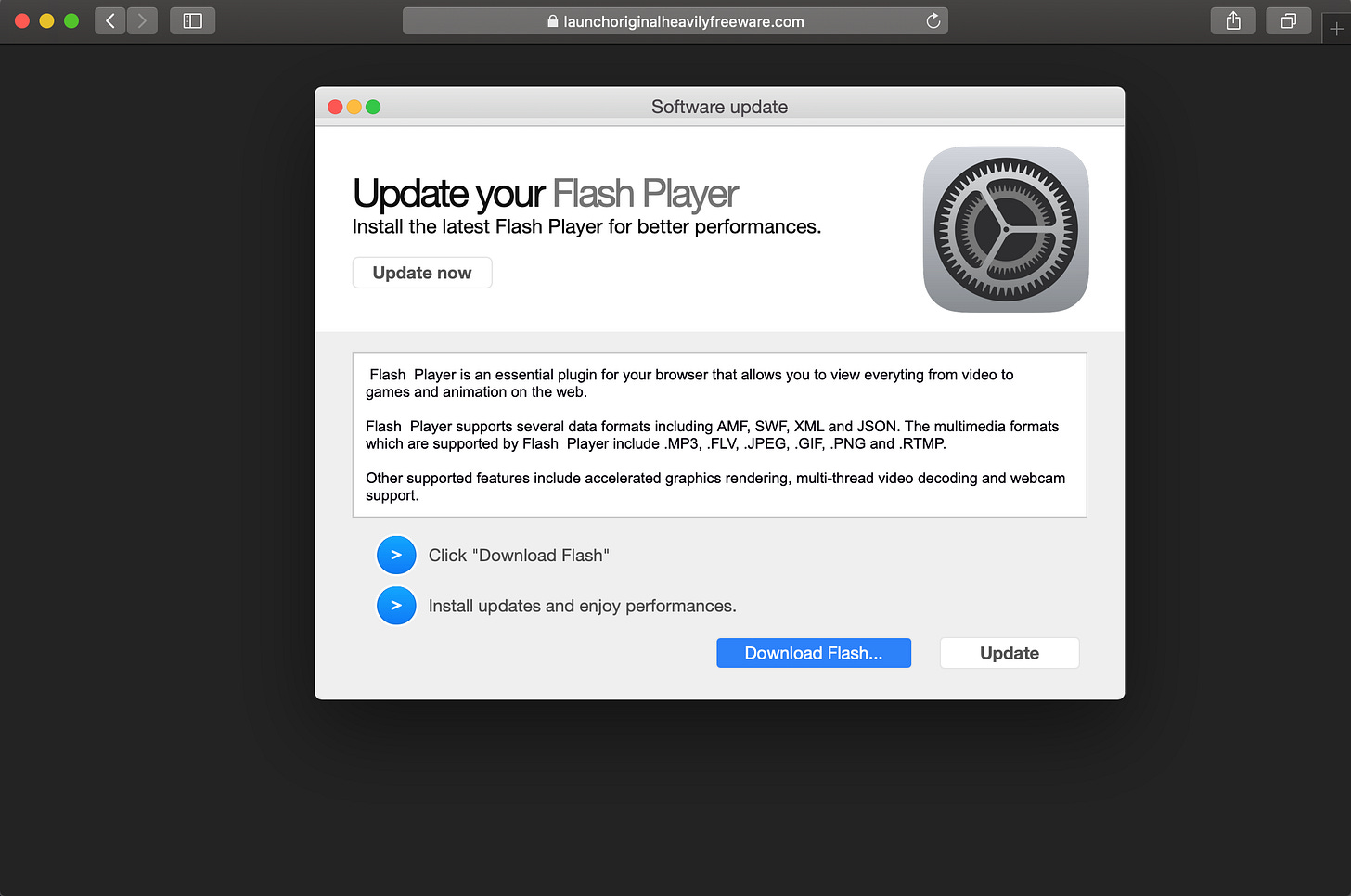Click the "Software update" title text
Image resolution: width=1351 pixels, height=896 pixels.
coord(719,107)
